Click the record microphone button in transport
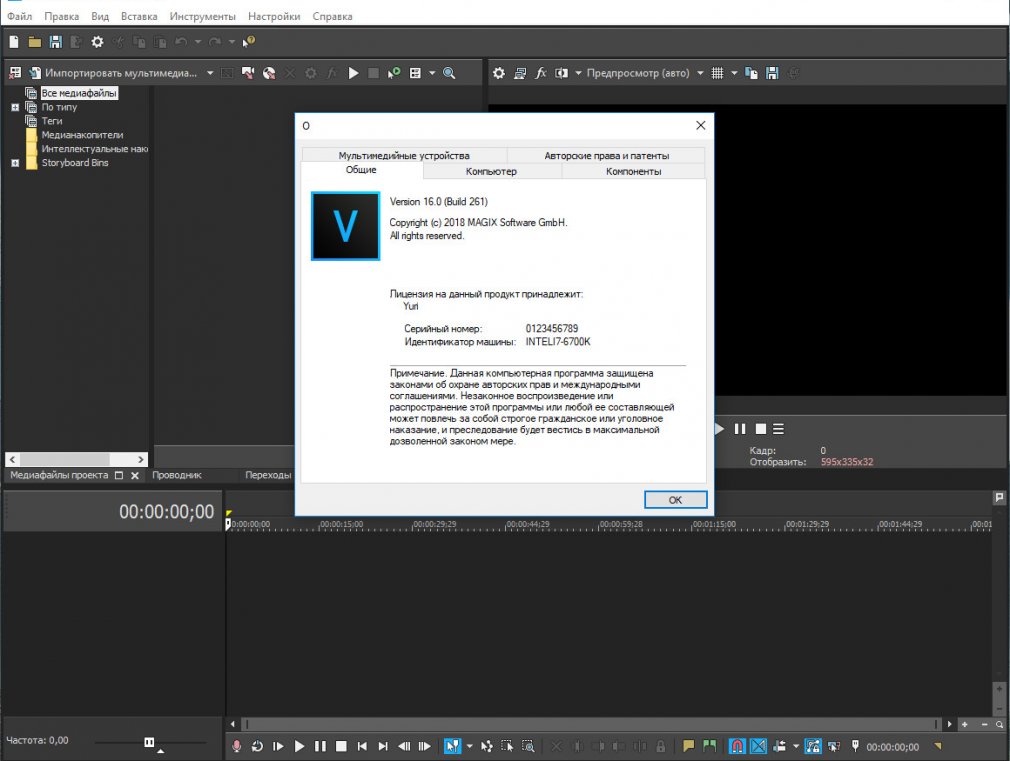 [236, 746]
